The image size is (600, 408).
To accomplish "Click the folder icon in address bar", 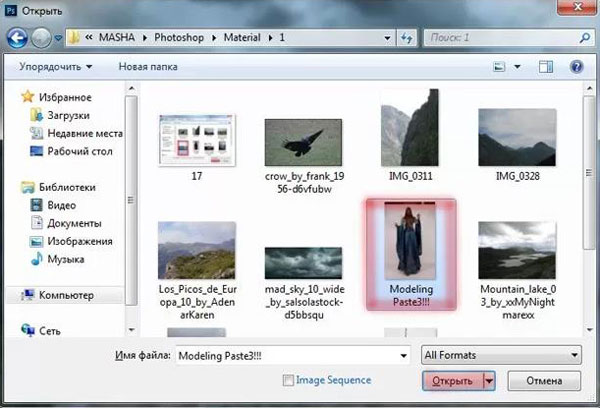I will coord(74,38).
